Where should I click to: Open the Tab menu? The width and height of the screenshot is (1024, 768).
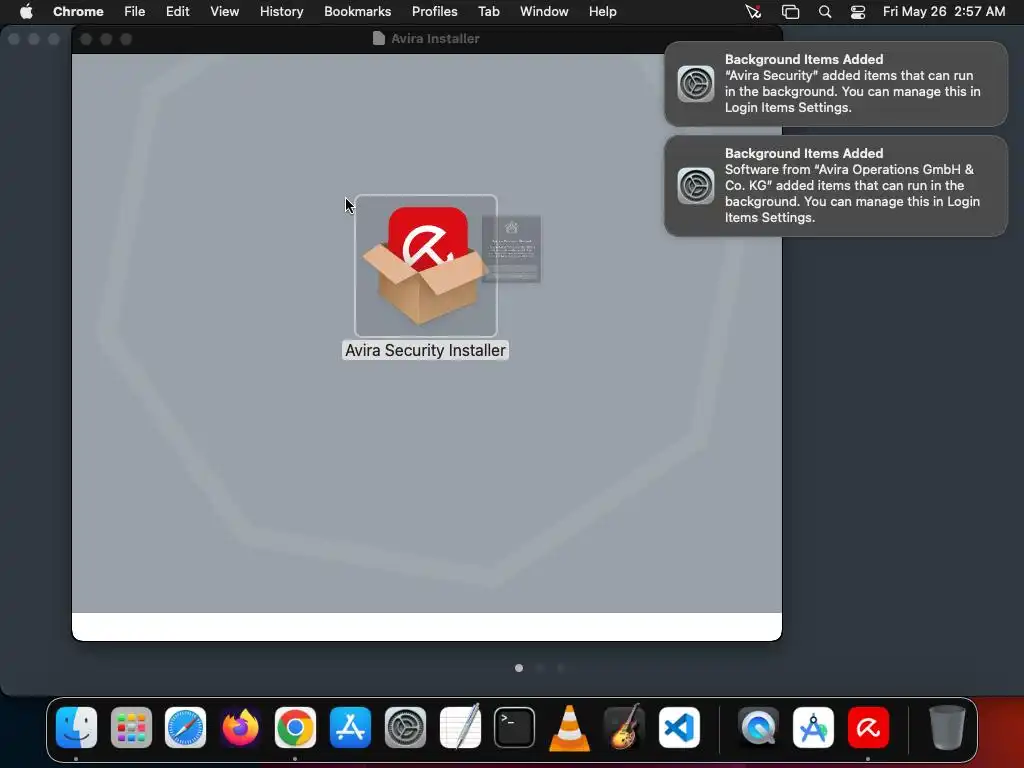click(488, 12)
